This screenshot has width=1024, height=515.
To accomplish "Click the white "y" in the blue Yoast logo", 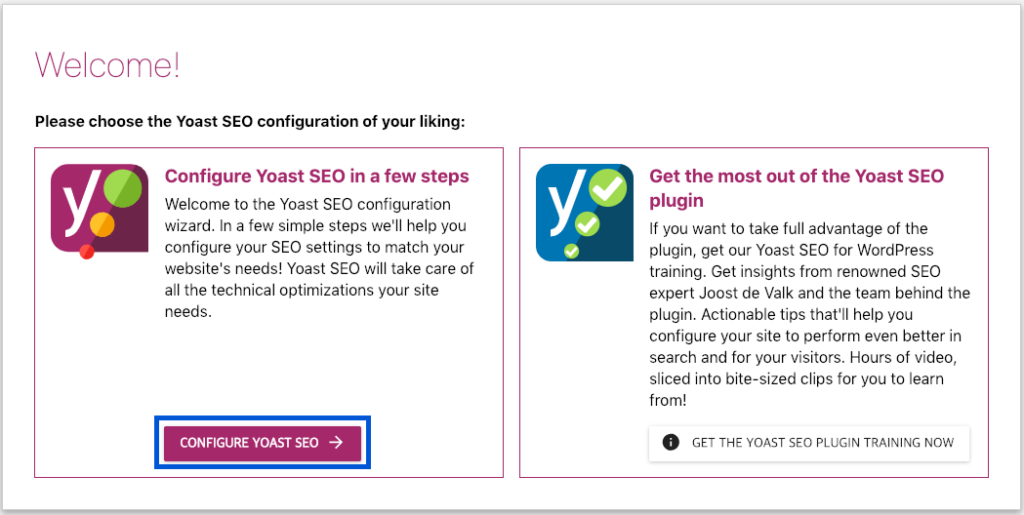I will (566, 205).
